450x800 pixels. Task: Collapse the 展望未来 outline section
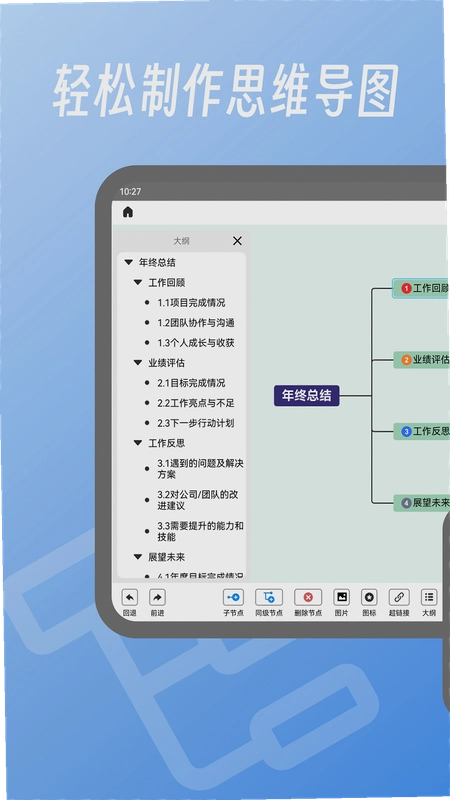point(138,557)
